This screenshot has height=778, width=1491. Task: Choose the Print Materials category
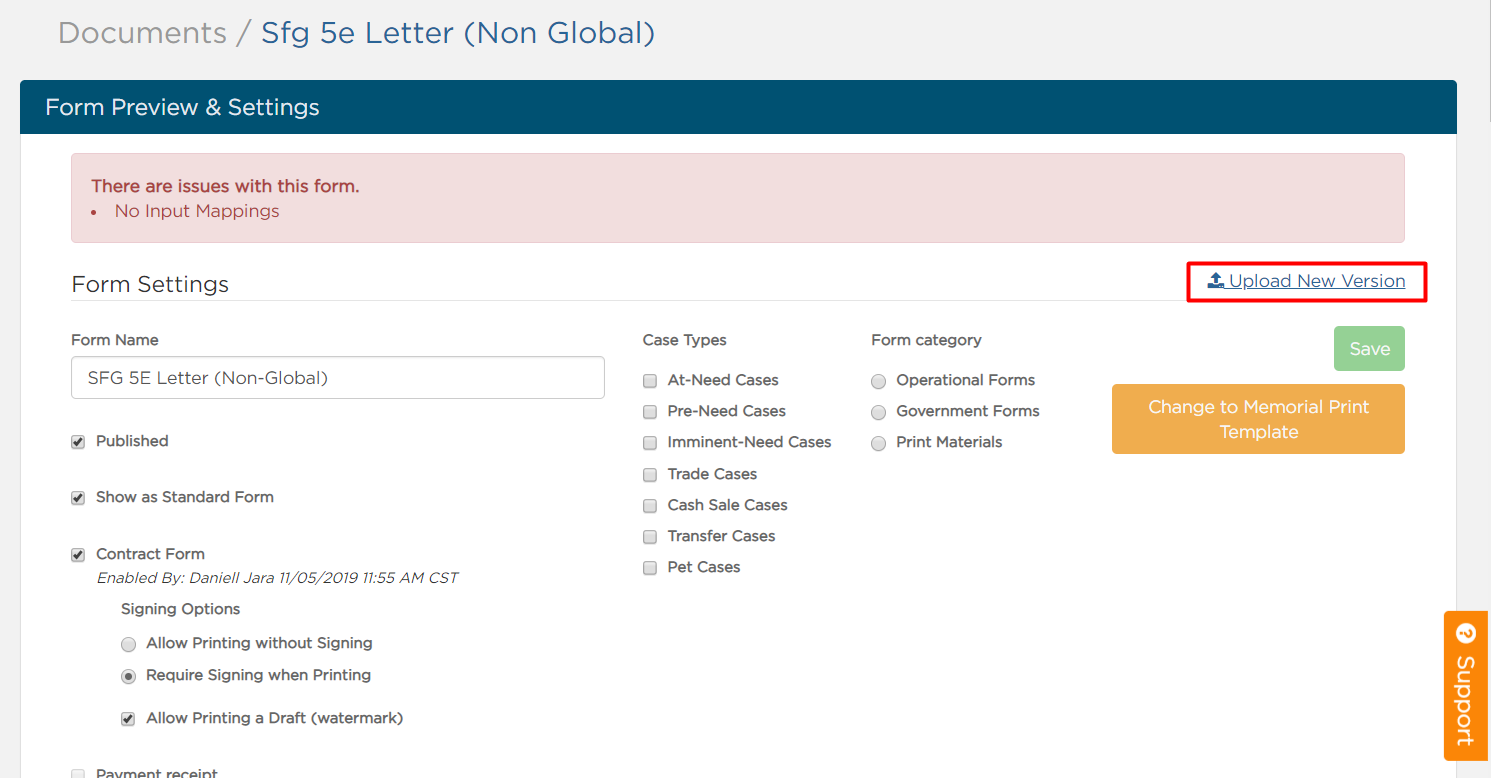(878, 443)
